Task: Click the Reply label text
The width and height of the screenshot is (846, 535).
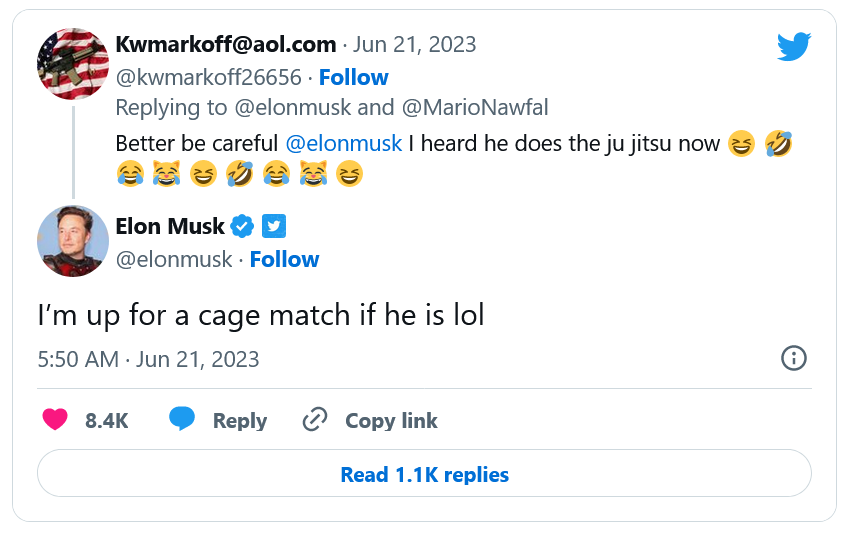Action: point(239,421)
